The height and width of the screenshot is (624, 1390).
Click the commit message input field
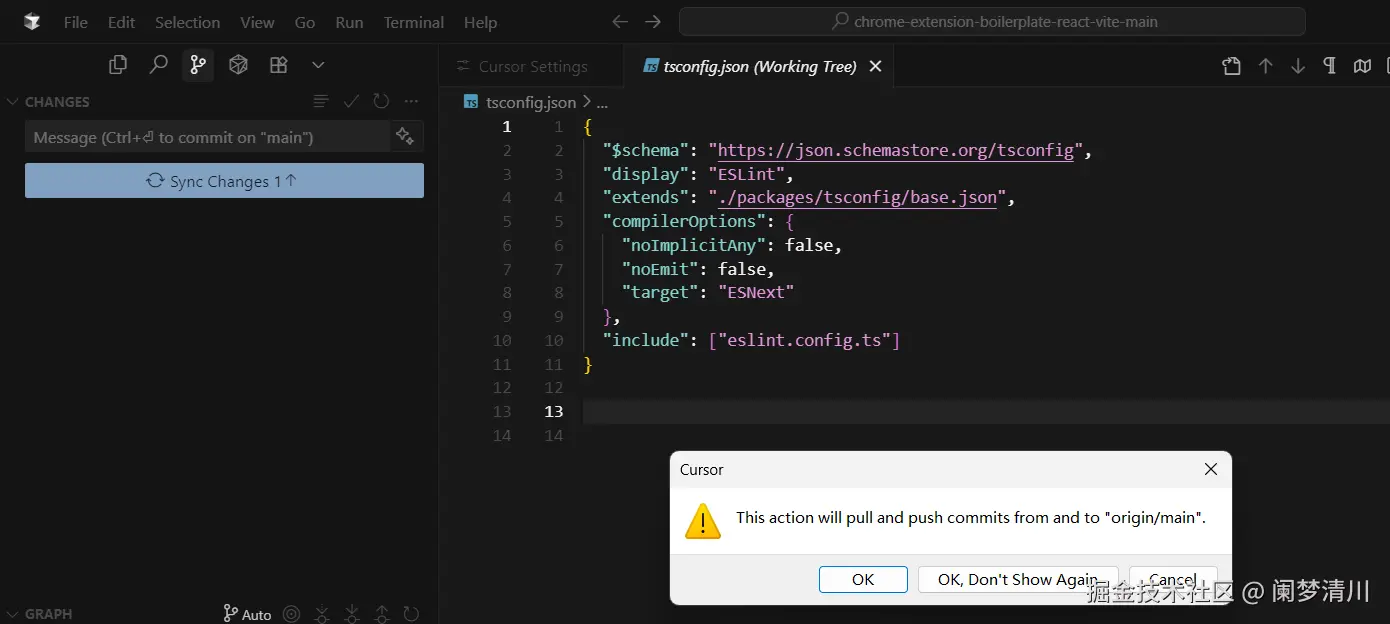pos(206,137)
